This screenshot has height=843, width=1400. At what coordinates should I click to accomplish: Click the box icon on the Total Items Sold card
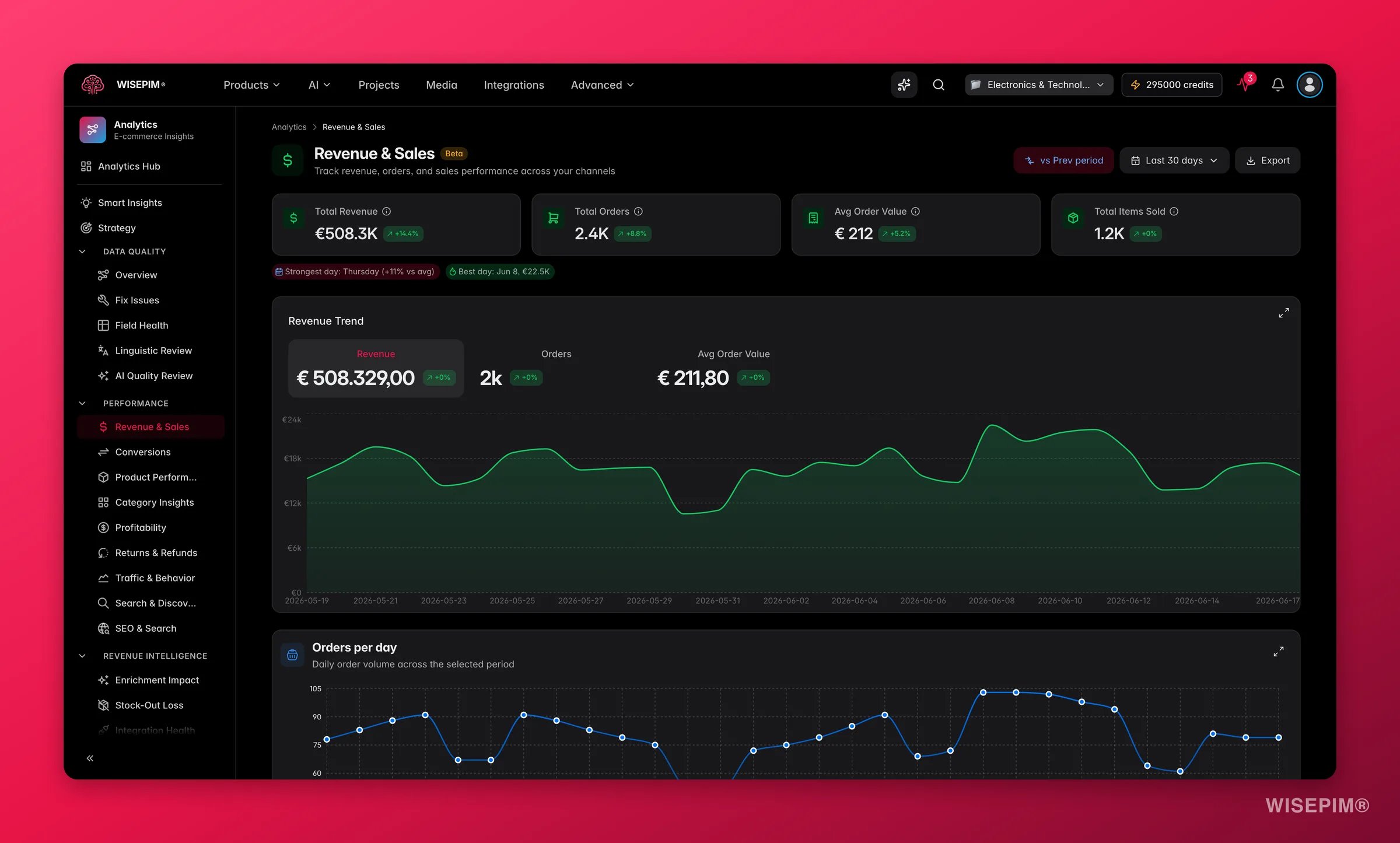[x=1073, y=218]
